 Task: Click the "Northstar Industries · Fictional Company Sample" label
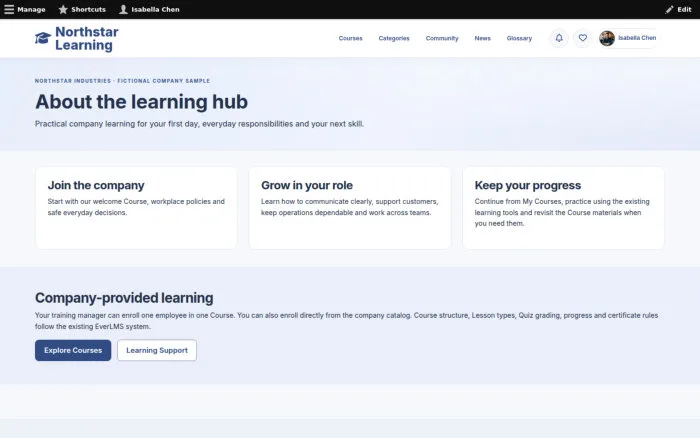122,81
